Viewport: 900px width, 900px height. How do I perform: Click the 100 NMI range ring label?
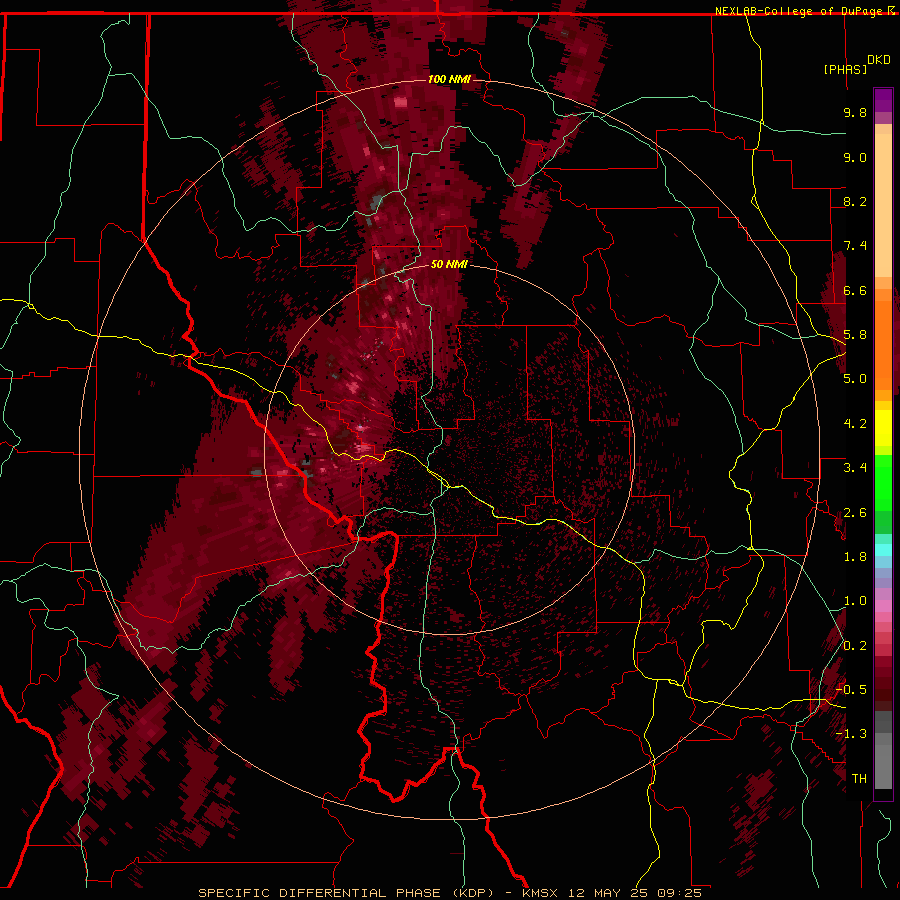pos(449,79)
